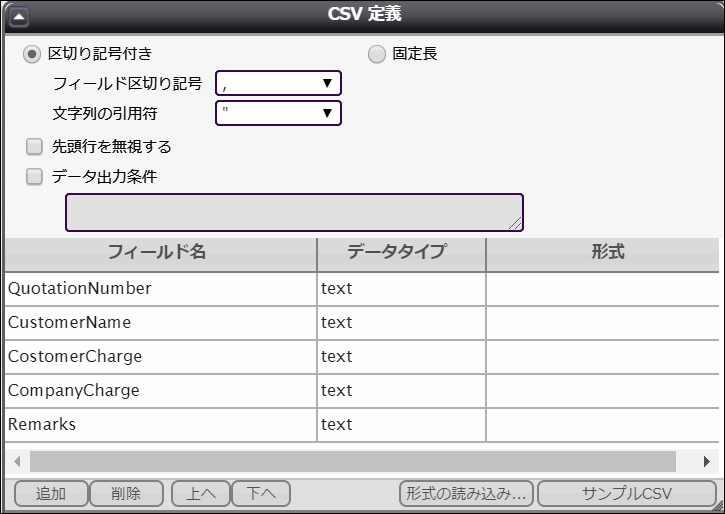The height and width of the screenshot is (514, 725).
Task: Collapse the CSV 定義 panel arrow icon
Action: tap(19, 15)
